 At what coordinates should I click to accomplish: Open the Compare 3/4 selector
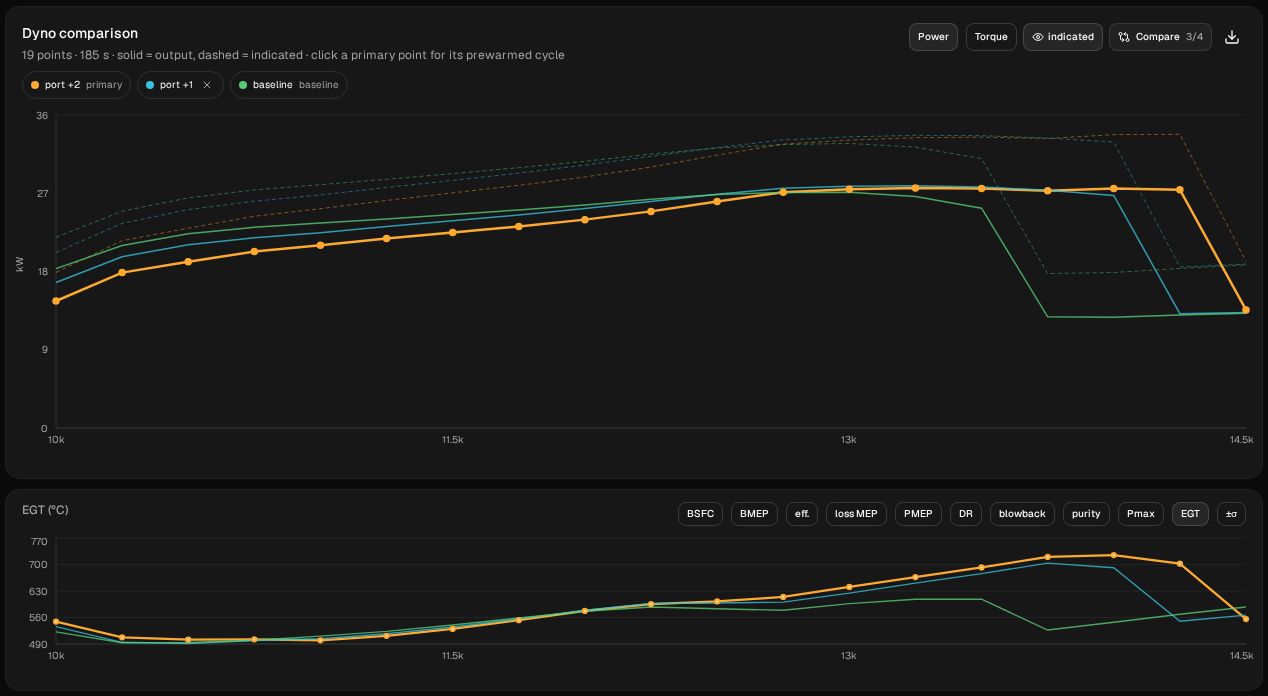1160,37
